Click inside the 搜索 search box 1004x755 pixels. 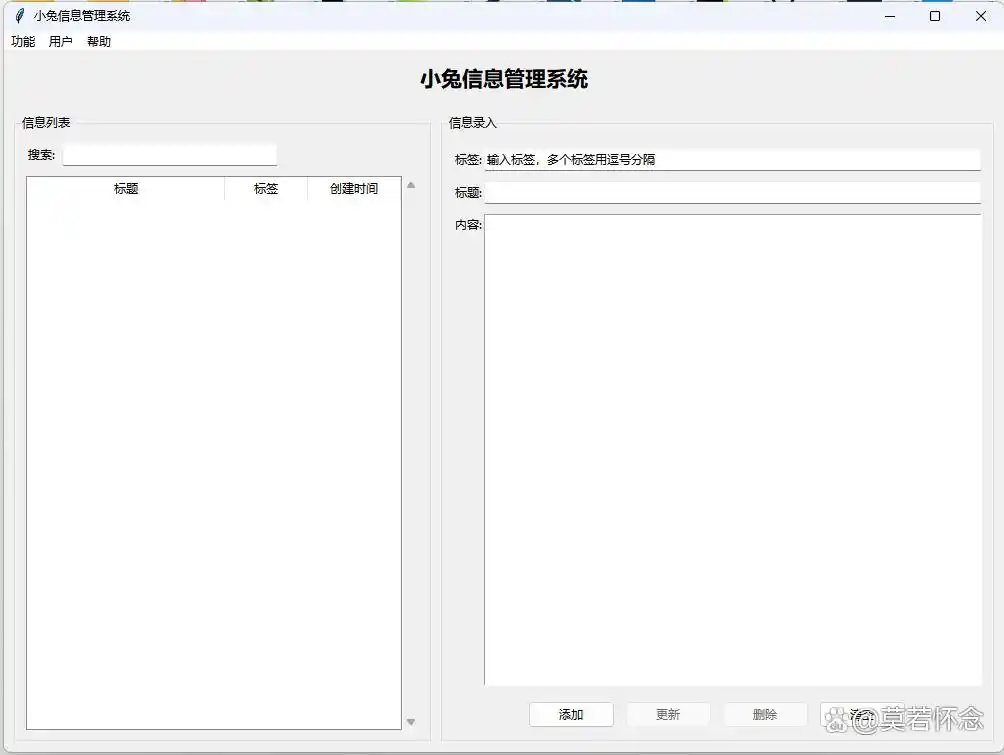(x=169, y=154)
